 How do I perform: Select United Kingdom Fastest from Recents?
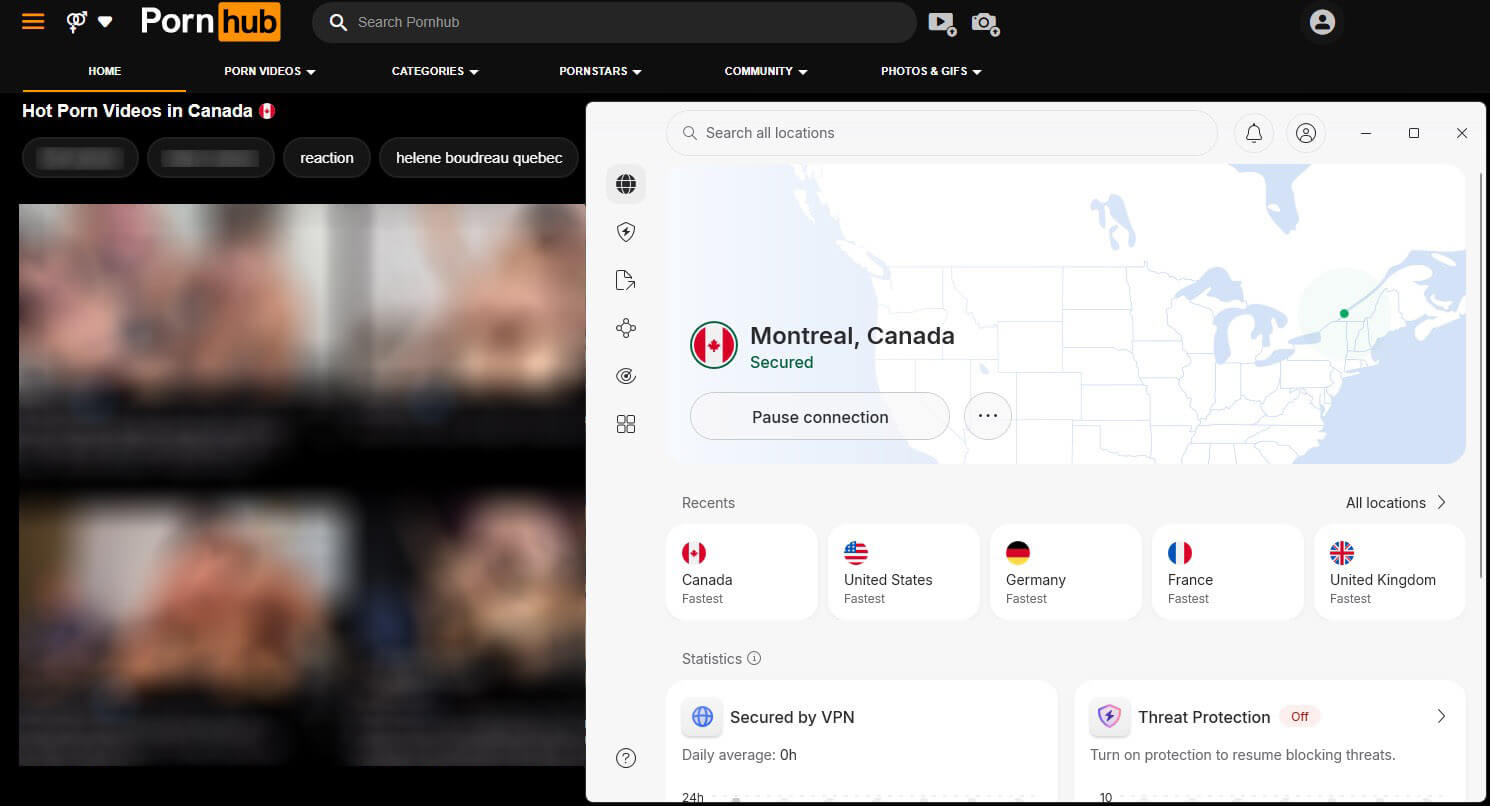coord(1390,573)
